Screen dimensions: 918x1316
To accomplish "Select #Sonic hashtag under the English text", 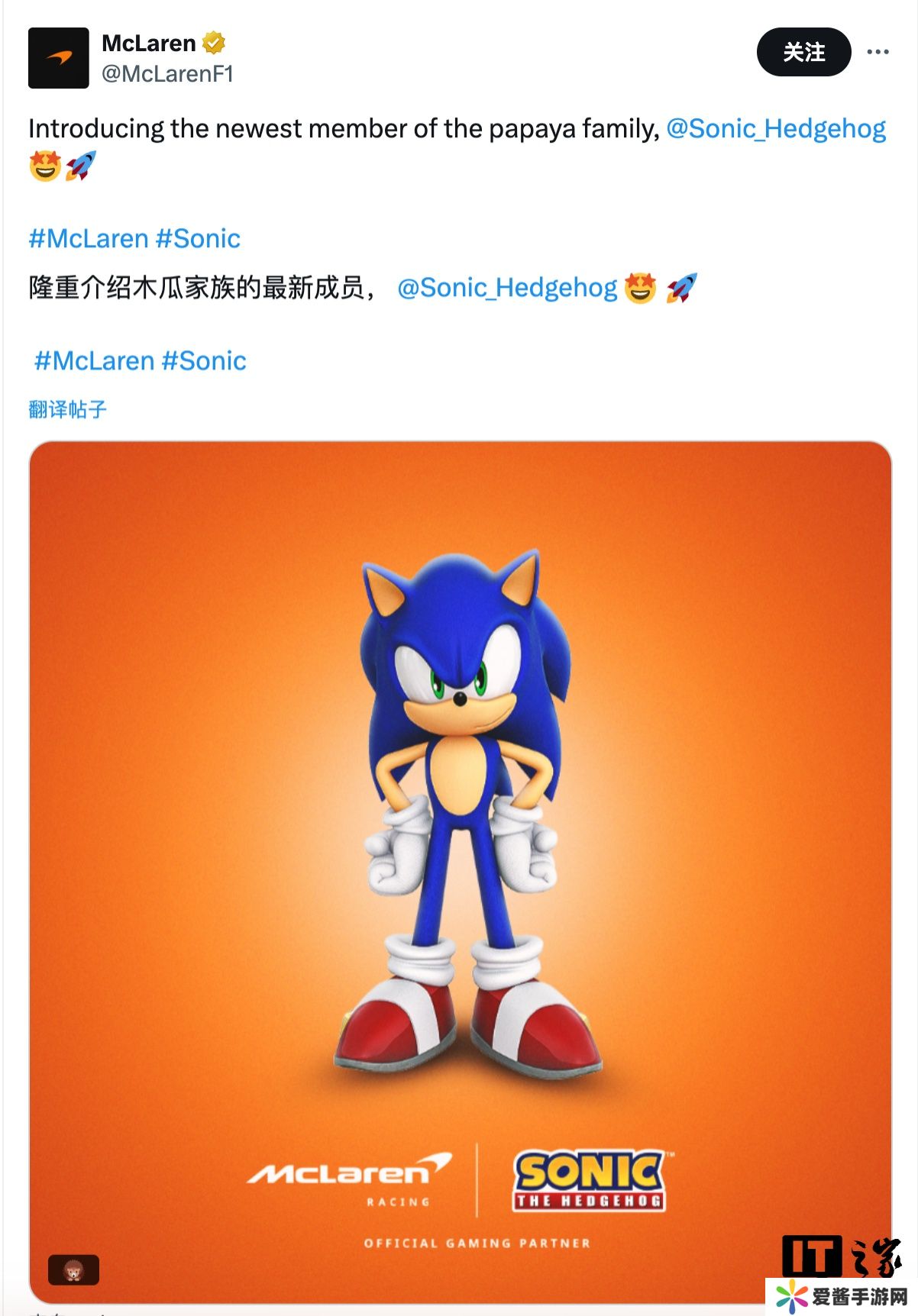I will click(198, 239).
